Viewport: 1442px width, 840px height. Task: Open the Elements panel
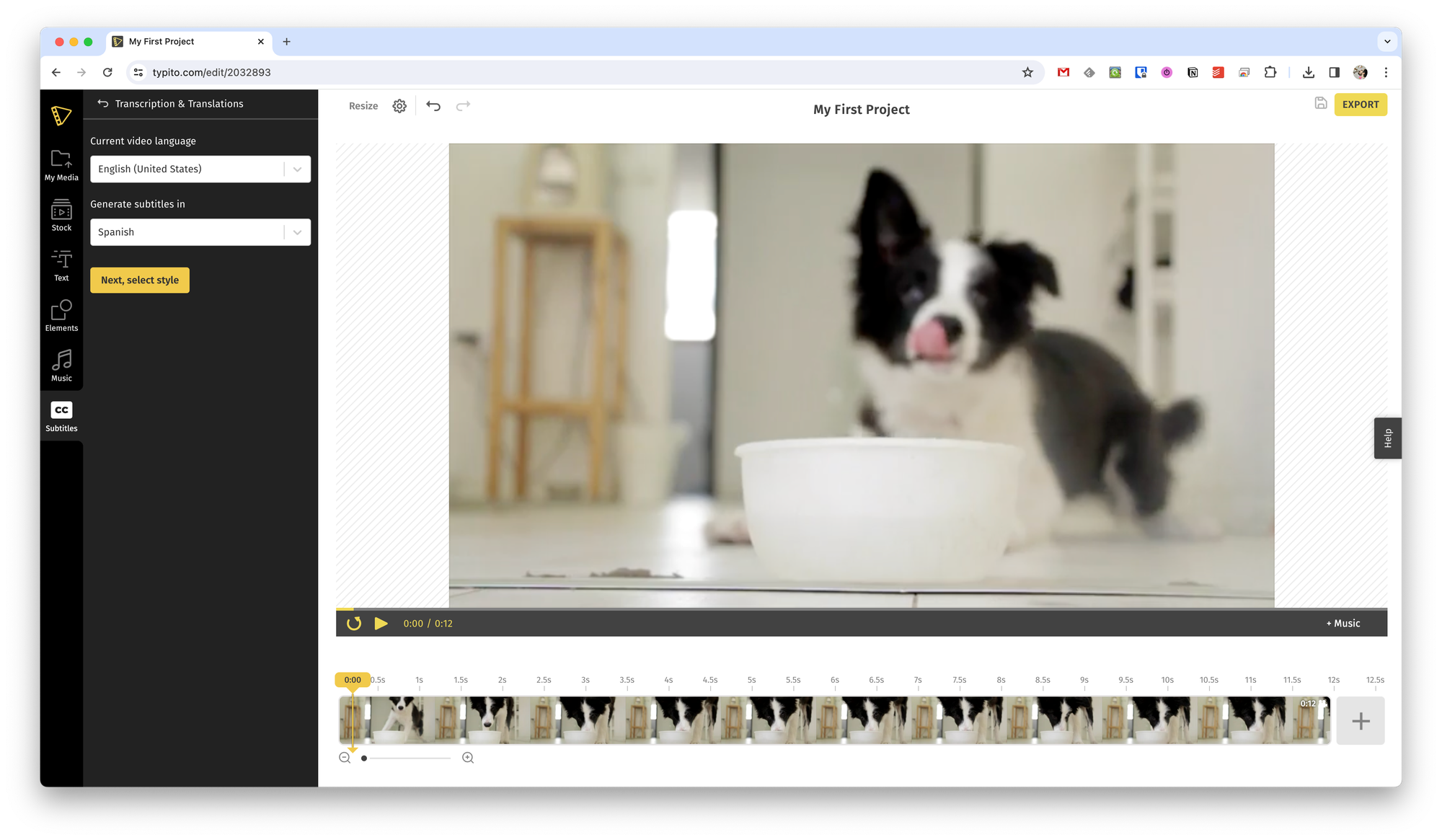point(61,315)
